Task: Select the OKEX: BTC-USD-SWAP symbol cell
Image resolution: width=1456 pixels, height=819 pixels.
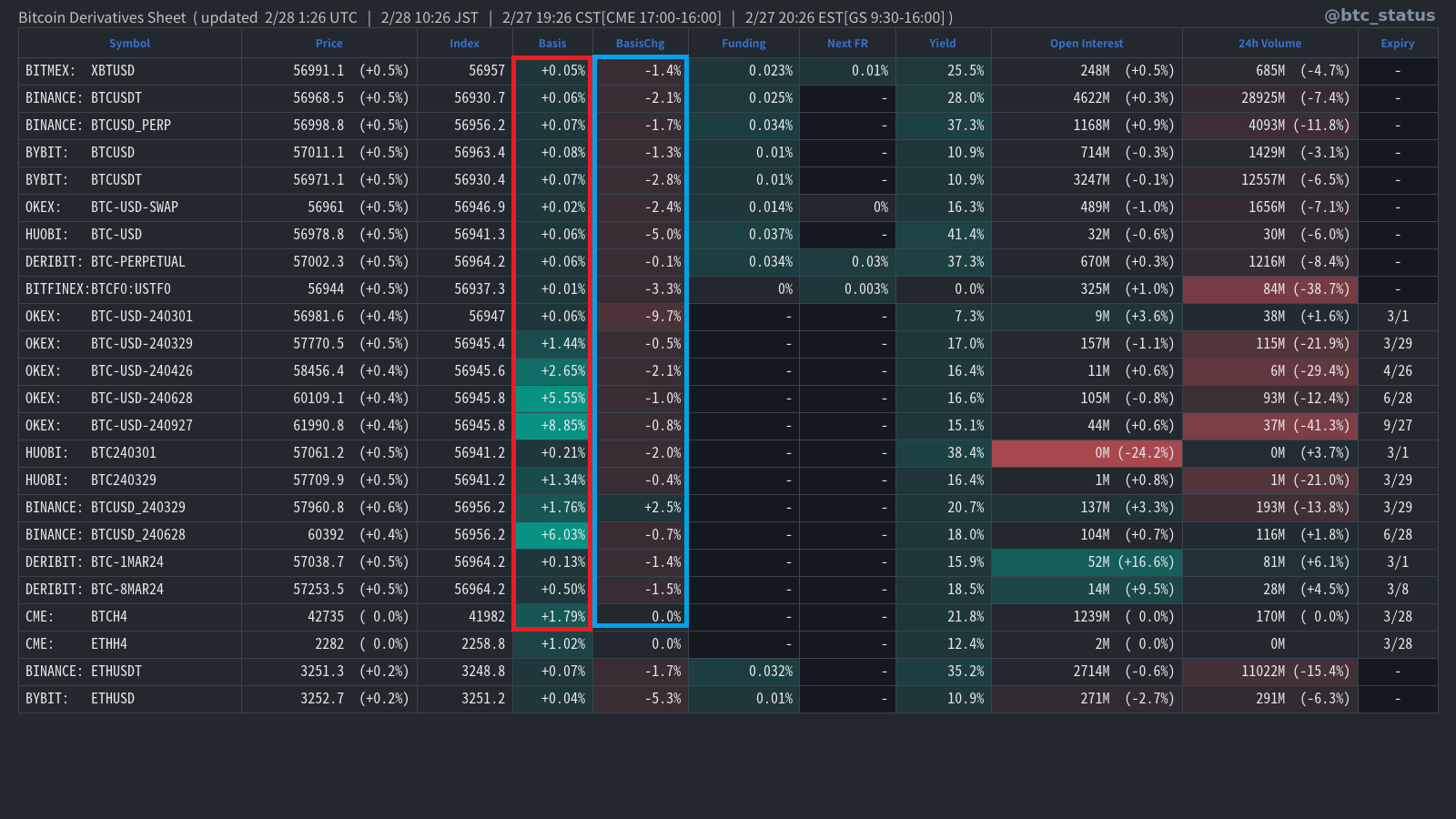Action: pyautogui.click(x=130, y=207)
